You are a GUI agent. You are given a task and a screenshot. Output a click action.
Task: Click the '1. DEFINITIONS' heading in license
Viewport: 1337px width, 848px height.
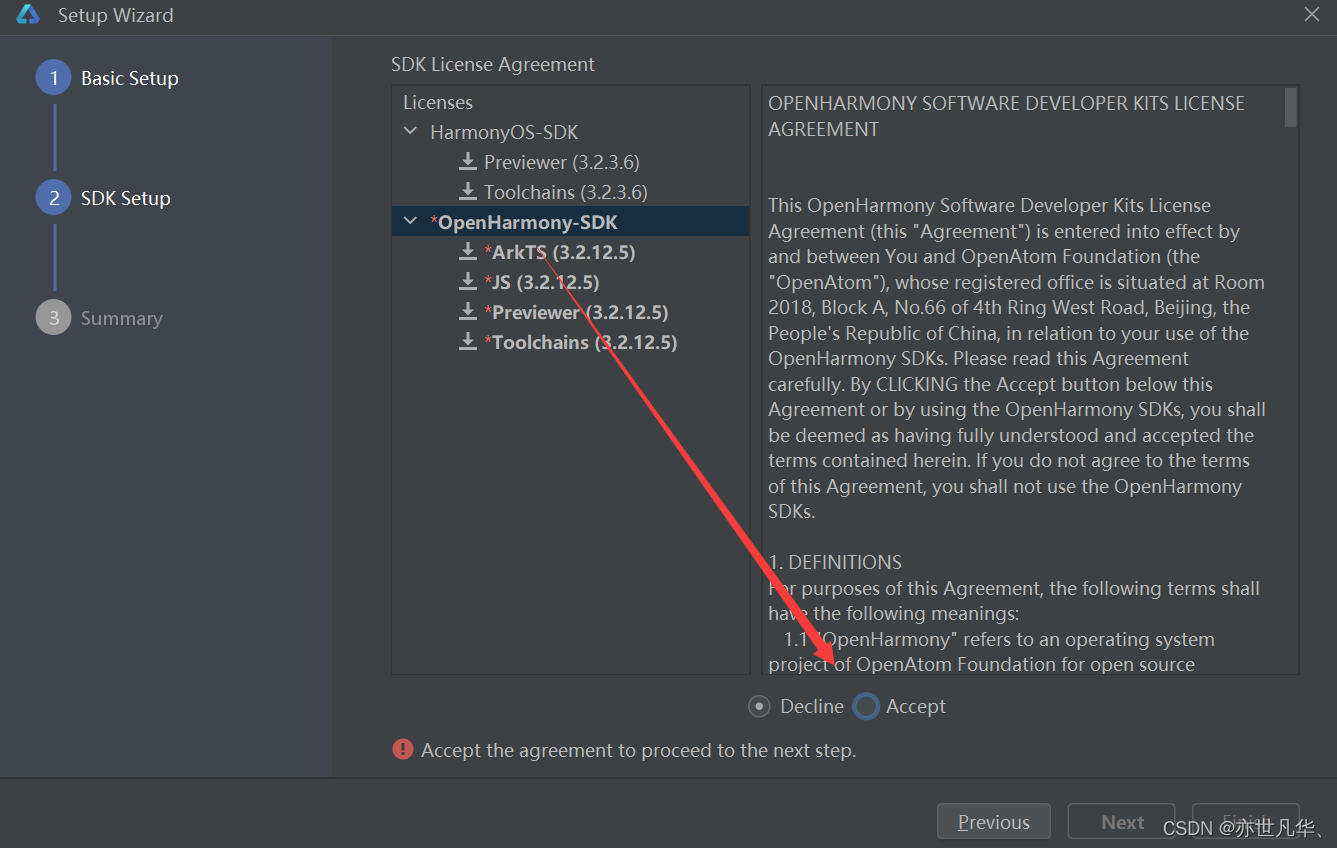point(835,562)
